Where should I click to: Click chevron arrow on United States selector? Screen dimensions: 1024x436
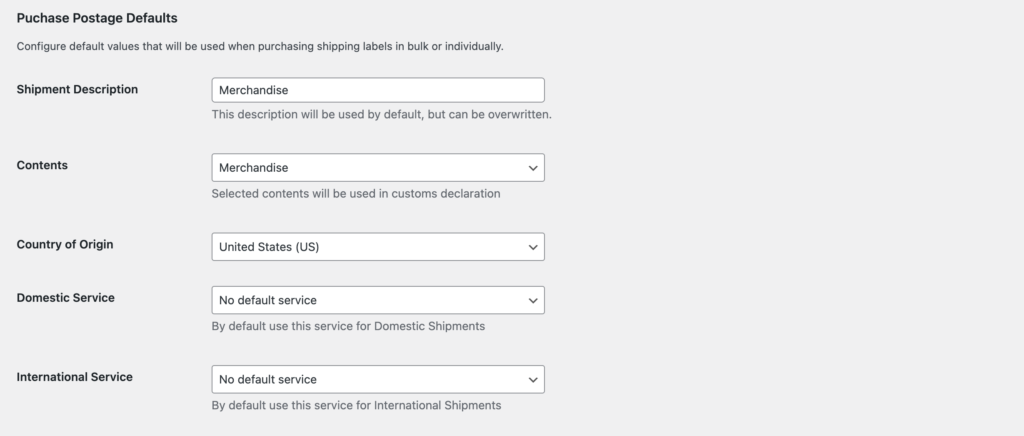[x=531, y=246]
